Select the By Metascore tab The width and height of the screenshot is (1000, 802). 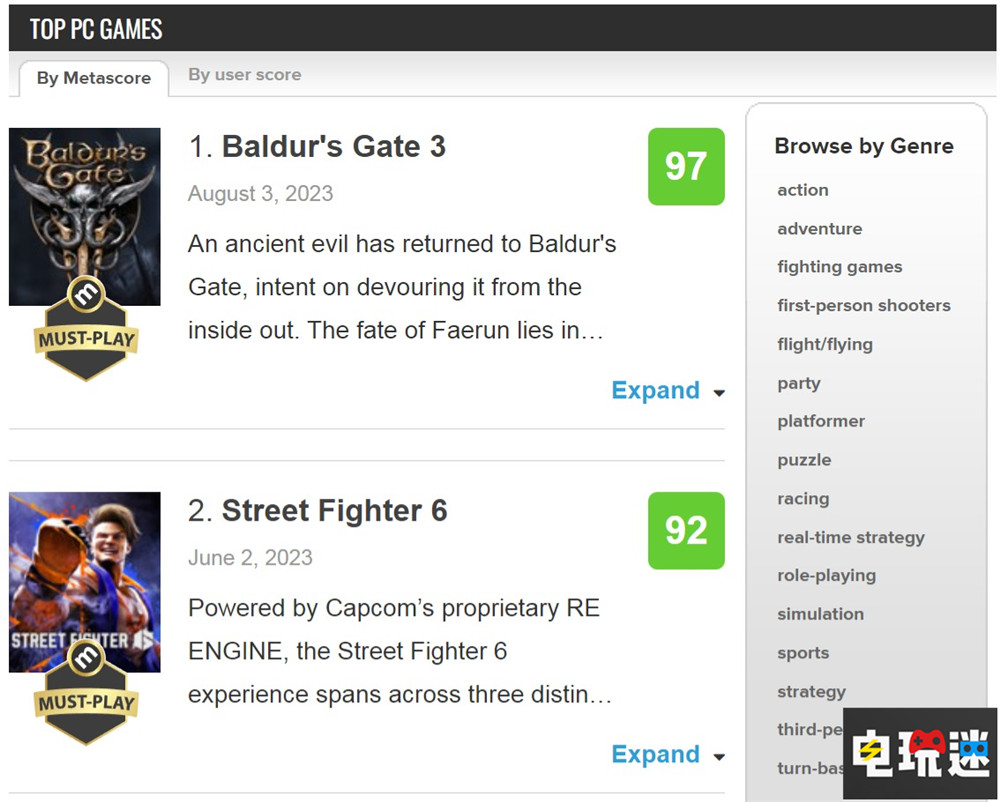point(94,78)
